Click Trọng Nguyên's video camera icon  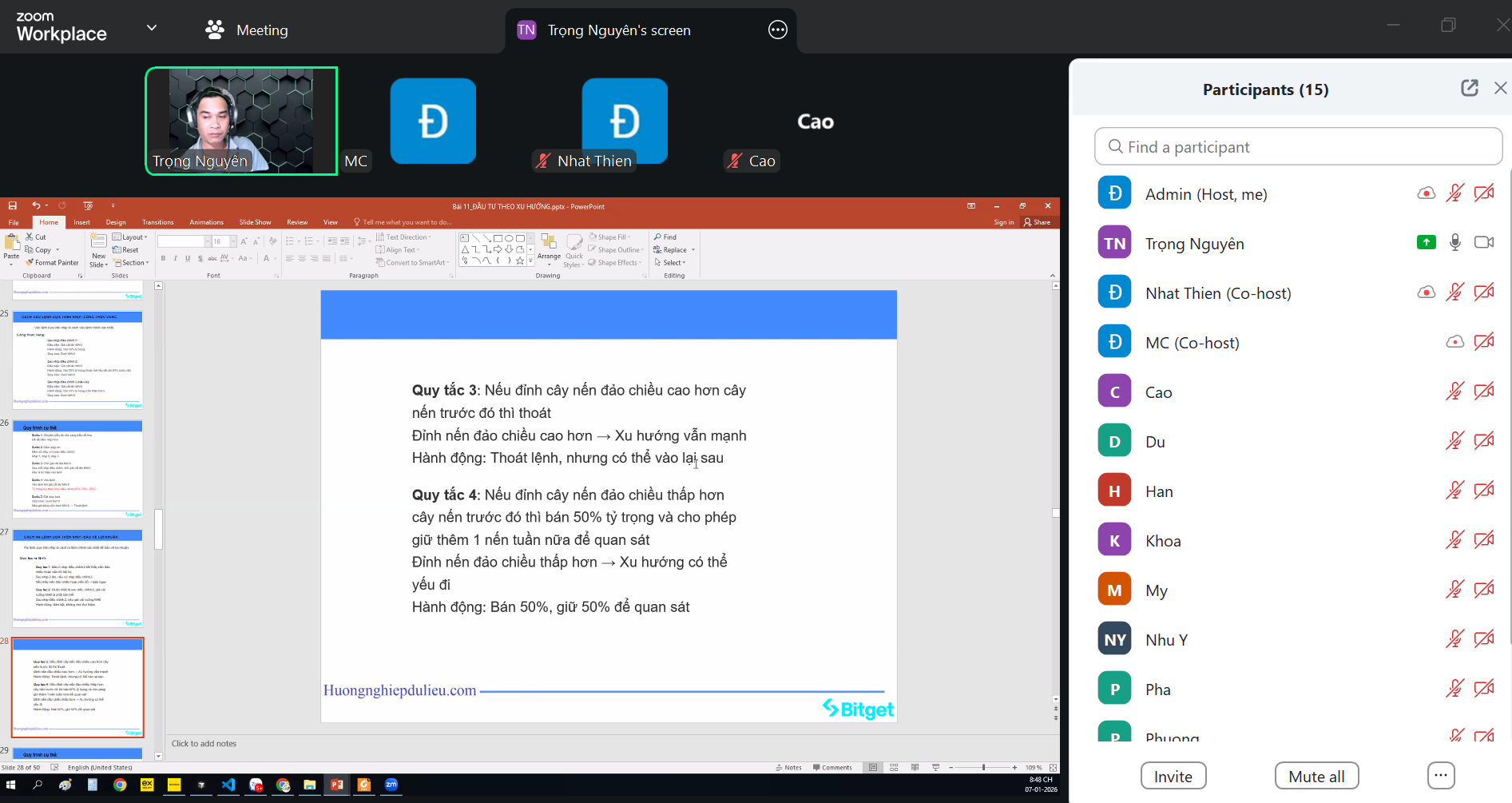click(1483, 243)
